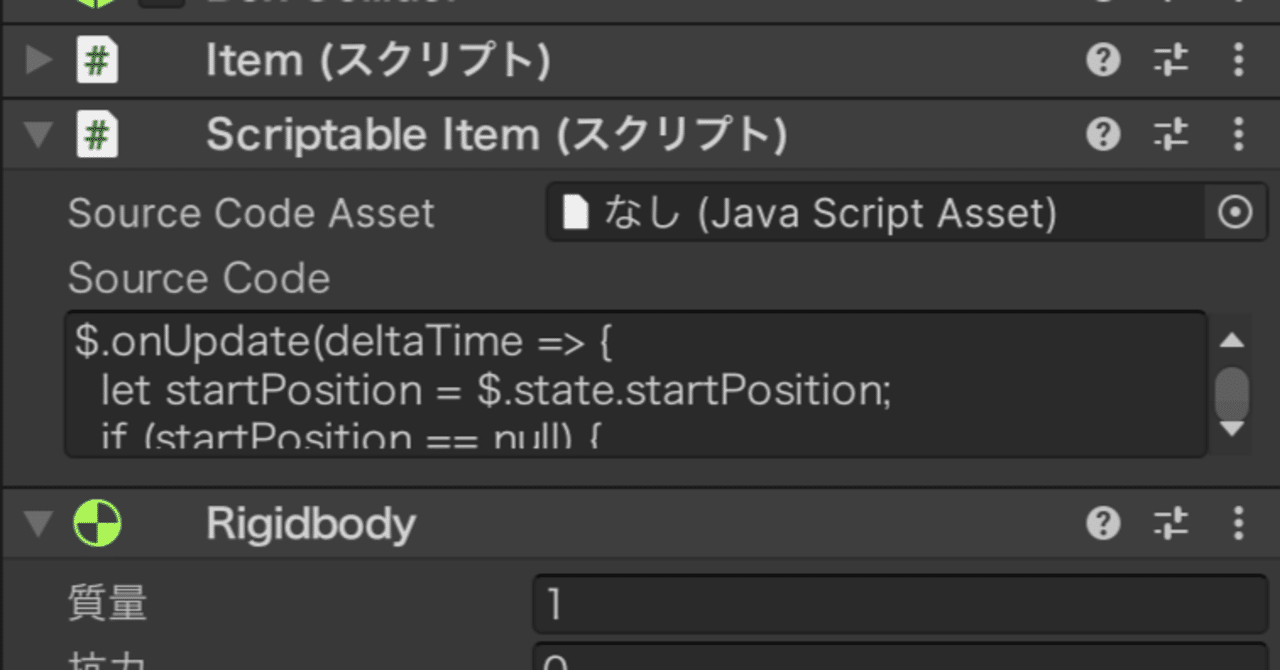Click the Scriptable Item script icon
The image size is (1280, 670).
coord(97,135)
